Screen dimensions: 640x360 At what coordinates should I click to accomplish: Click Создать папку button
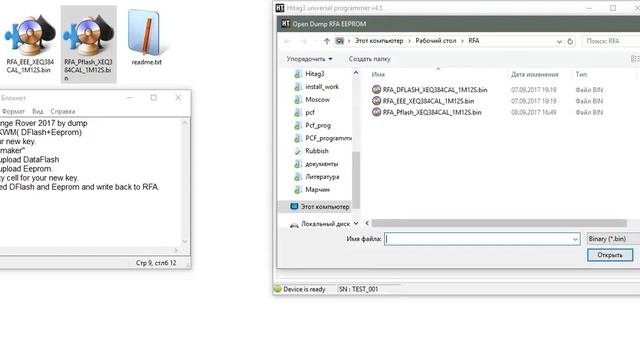click(x=369, y=59)
